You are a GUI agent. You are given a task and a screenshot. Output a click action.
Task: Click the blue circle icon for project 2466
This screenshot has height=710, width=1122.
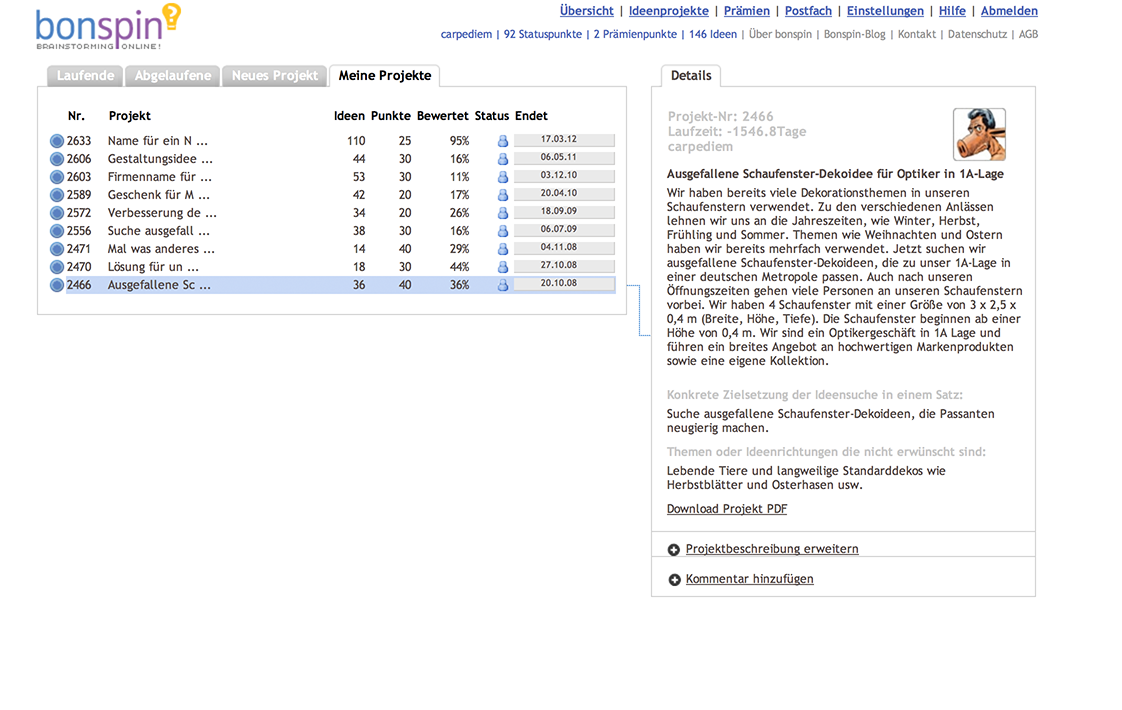57,285
